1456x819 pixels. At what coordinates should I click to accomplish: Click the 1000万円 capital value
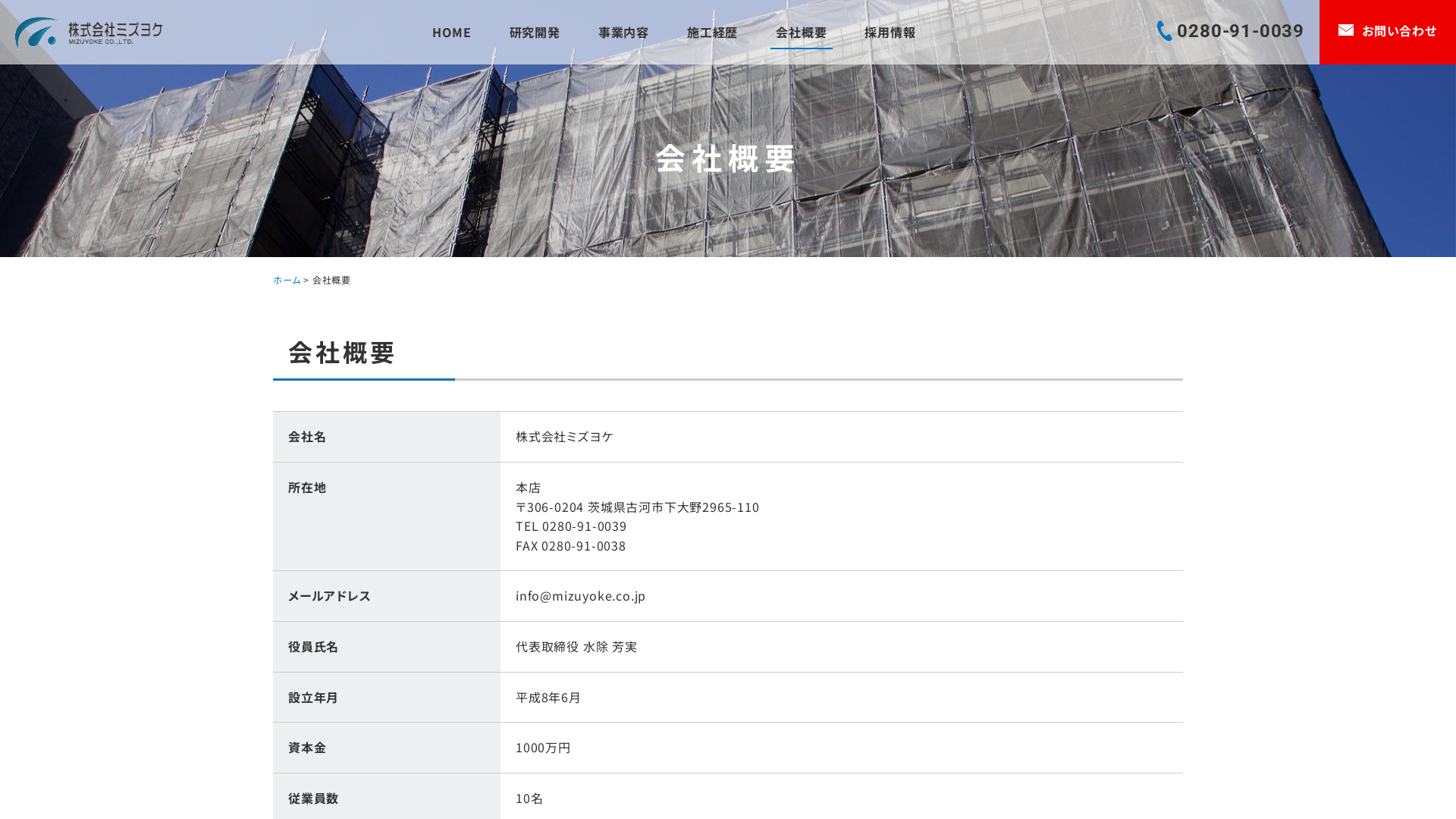pyautogui.click(x=543, y=748)
